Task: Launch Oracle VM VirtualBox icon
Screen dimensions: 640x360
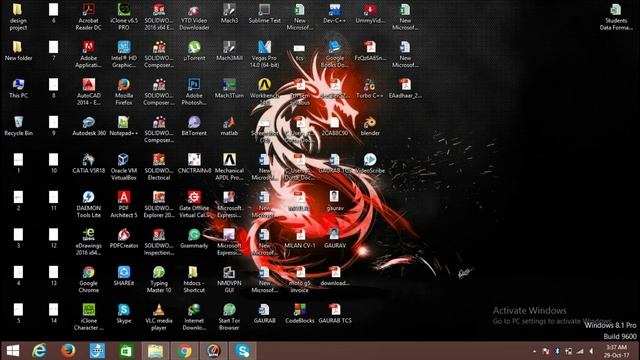Action: click(124, 167)
